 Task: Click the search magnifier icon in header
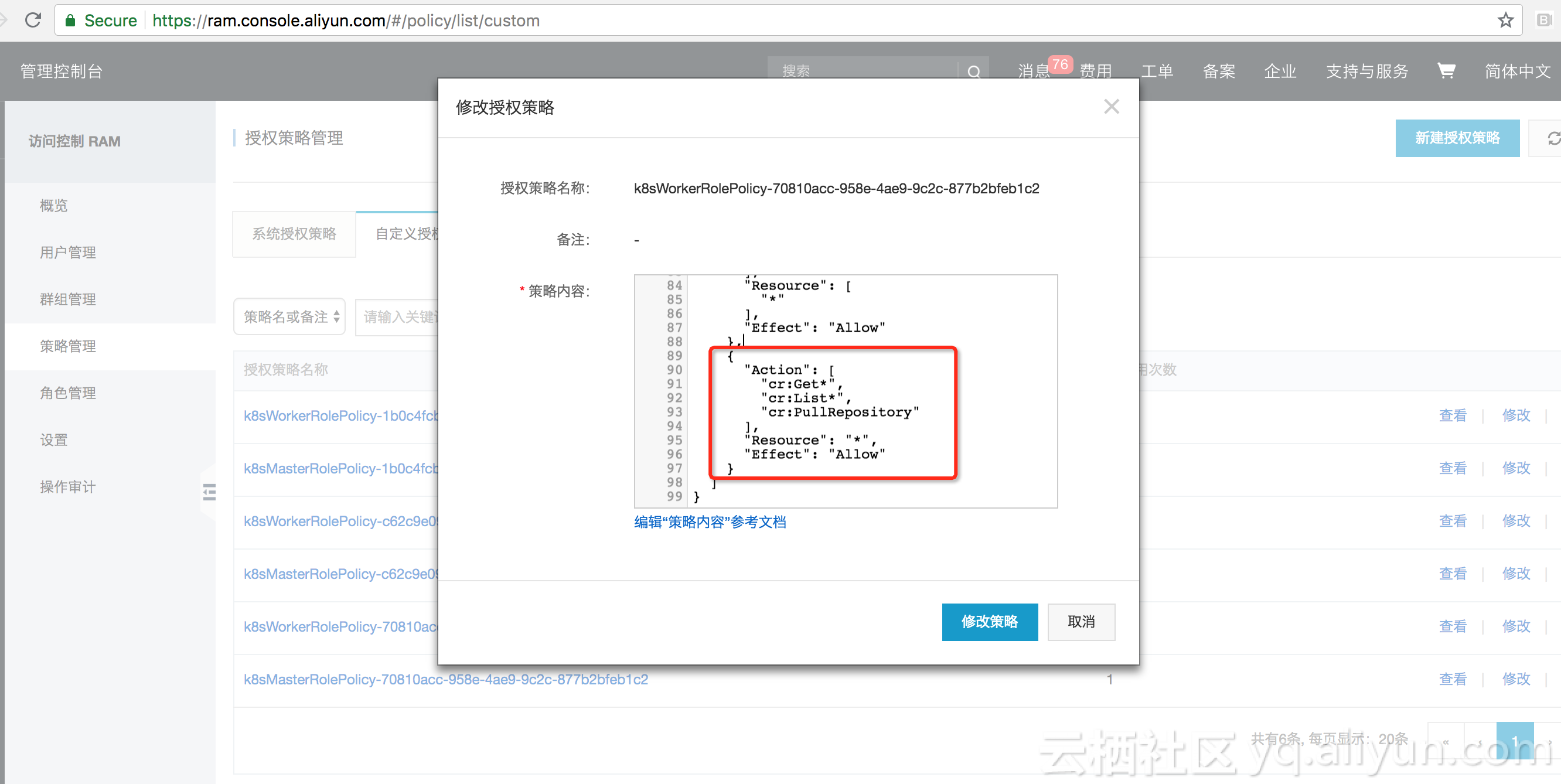974,71
